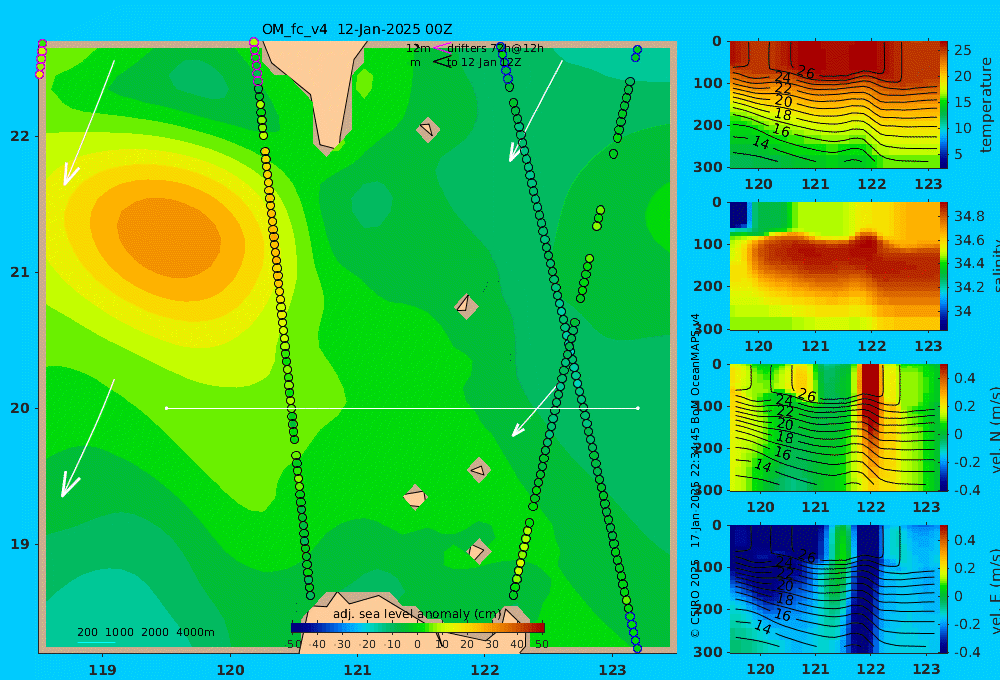Click the 'adj. sea level anomaly (cm)' label

(x=417, y=614)
